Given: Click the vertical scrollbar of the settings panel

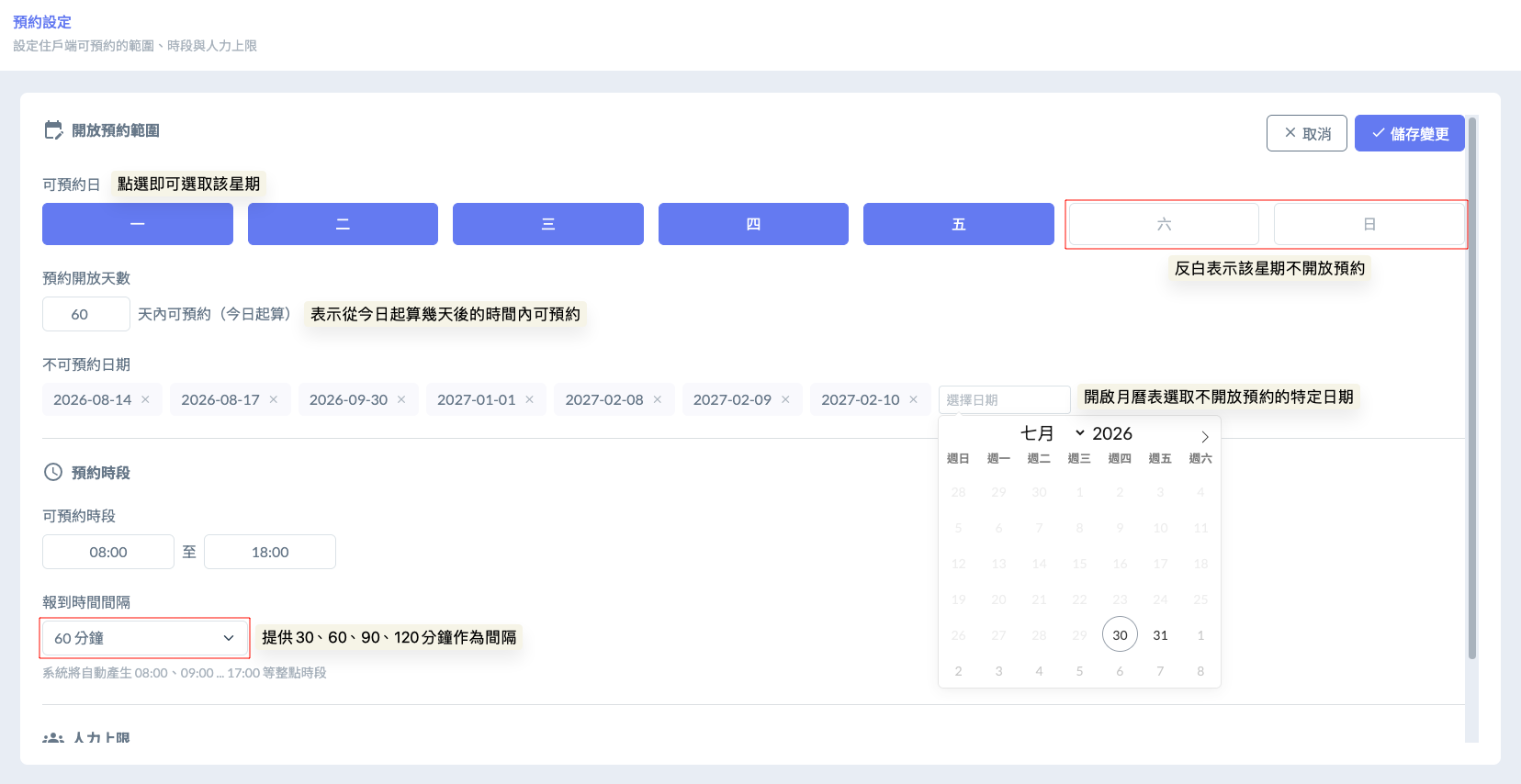Looking at the screenshot, I should point(1472,387).
